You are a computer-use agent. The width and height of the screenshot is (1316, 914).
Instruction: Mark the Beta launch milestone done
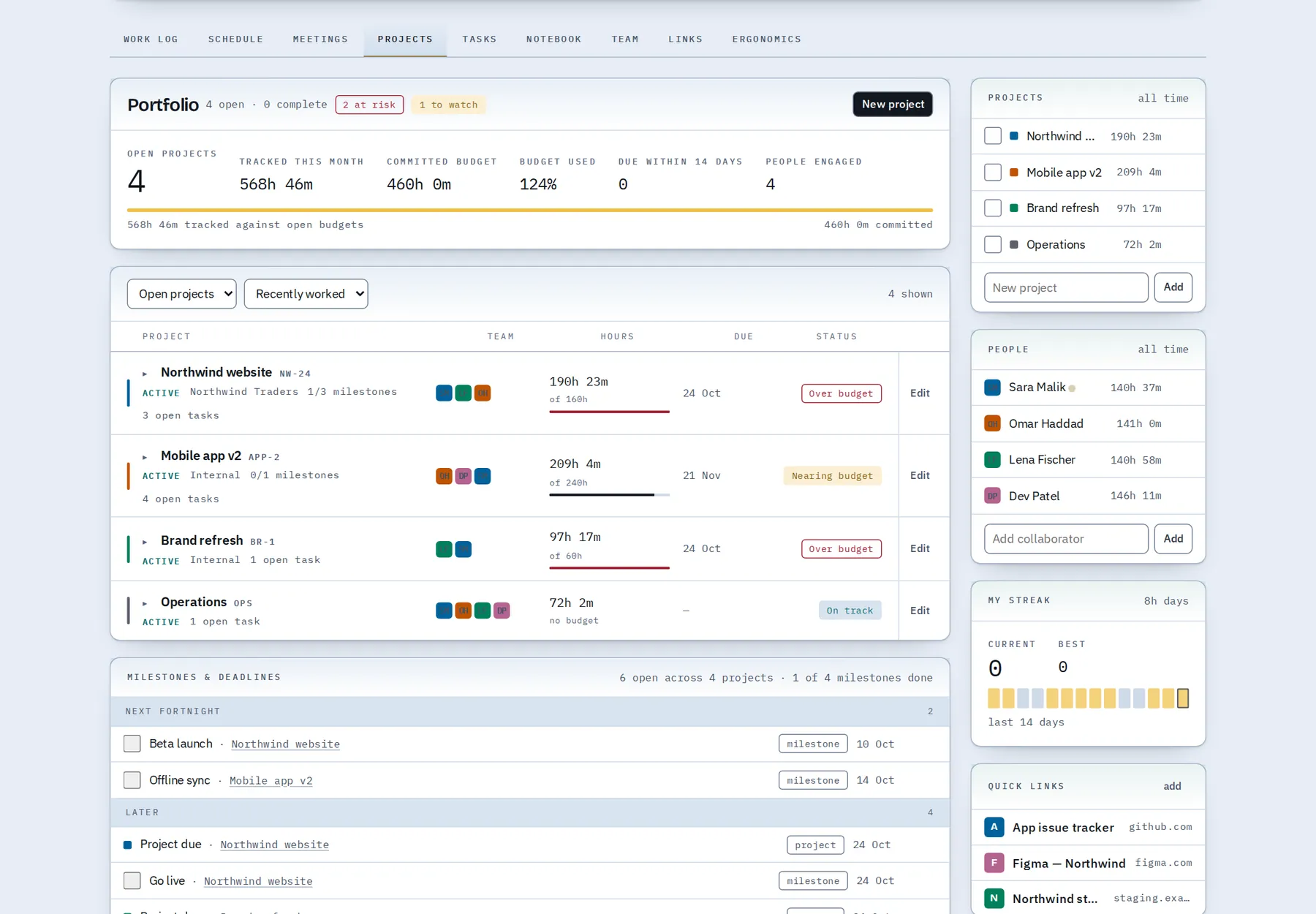pos(132,744)
